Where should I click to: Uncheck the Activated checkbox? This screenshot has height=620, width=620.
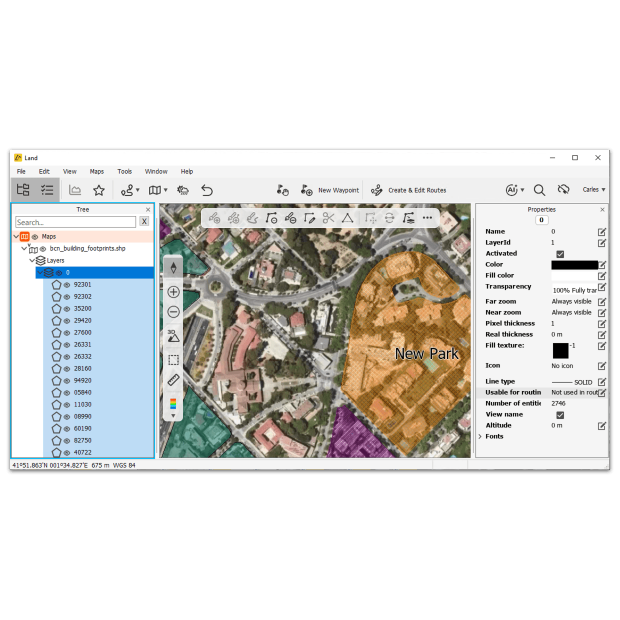point(560,254)
